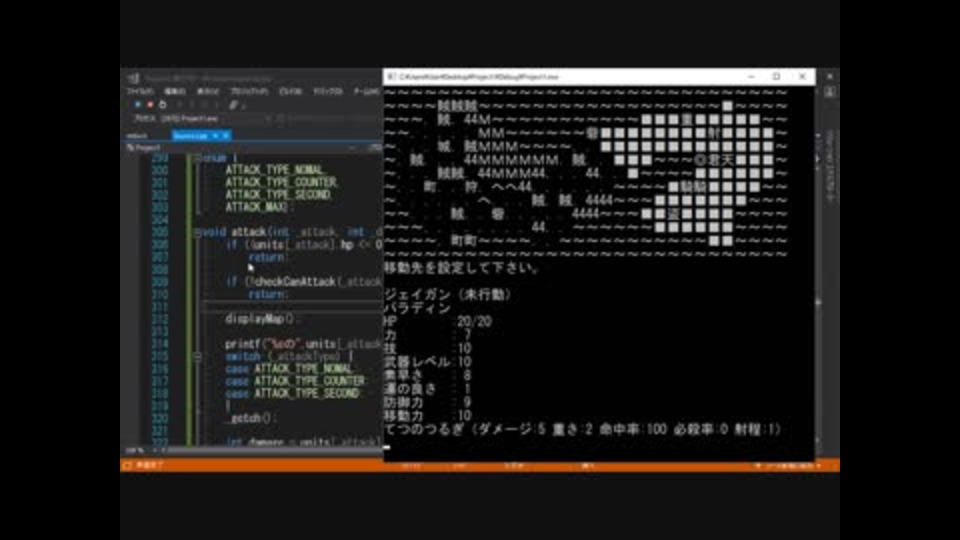The width and height of the screenshot is (960, 540).
Task: Open the デバッグ(D) menu
Action: 328,91
